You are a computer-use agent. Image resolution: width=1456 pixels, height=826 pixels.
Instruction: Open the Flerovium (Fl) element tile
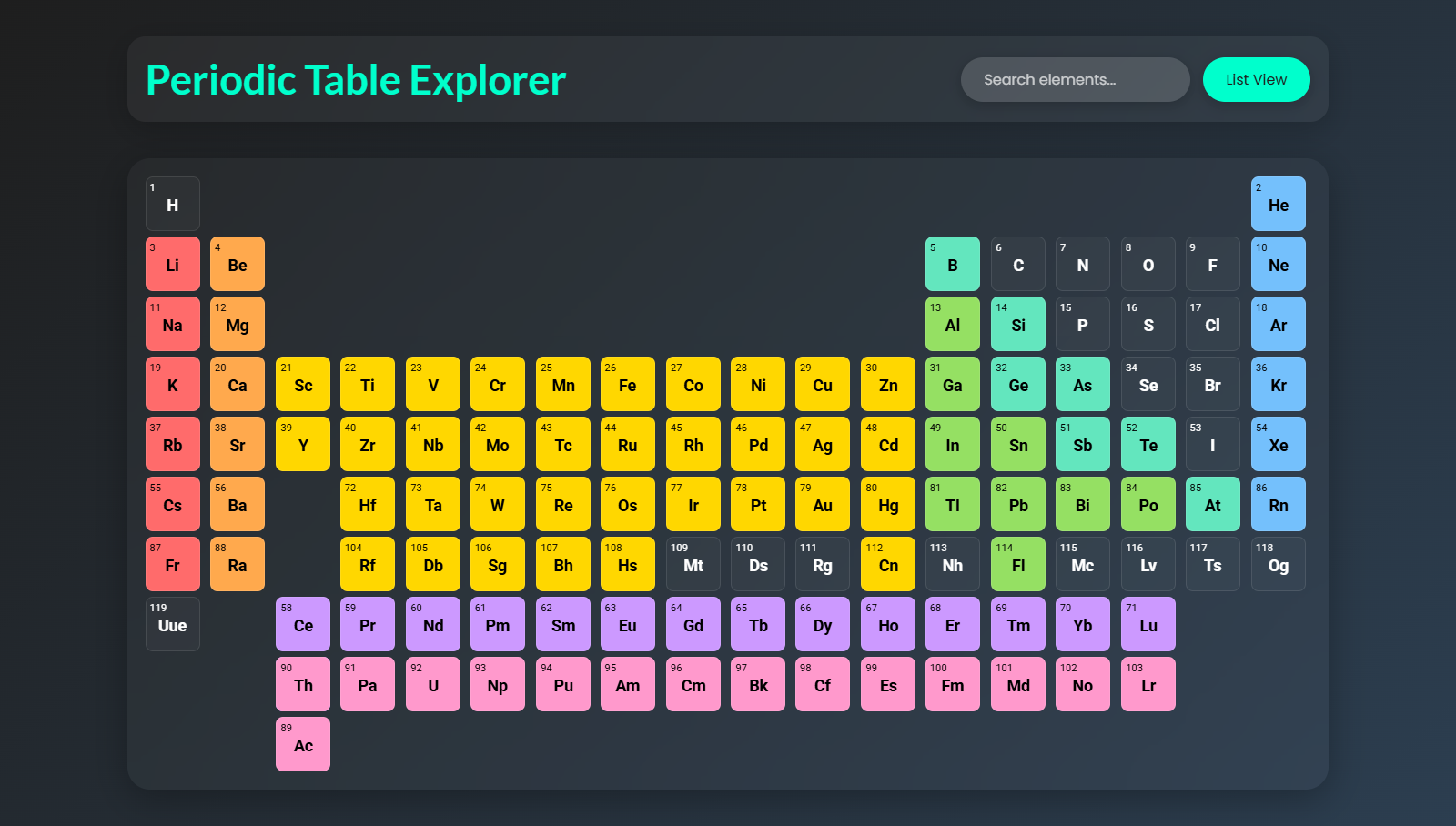pos(1018,564)
